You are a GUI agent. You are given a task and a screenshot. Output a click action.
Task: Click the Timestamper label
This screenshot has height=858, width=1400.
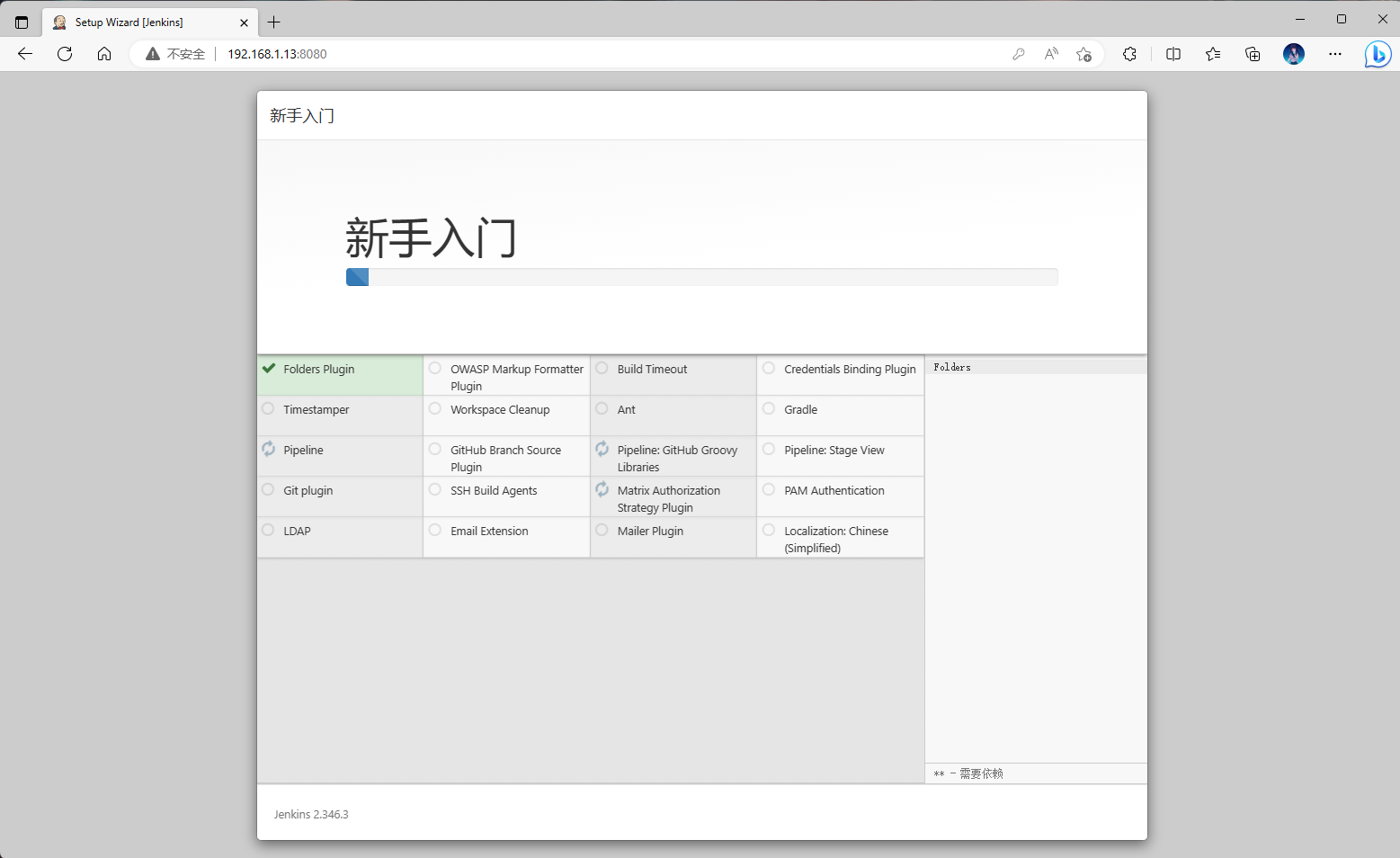pos(317,410)
